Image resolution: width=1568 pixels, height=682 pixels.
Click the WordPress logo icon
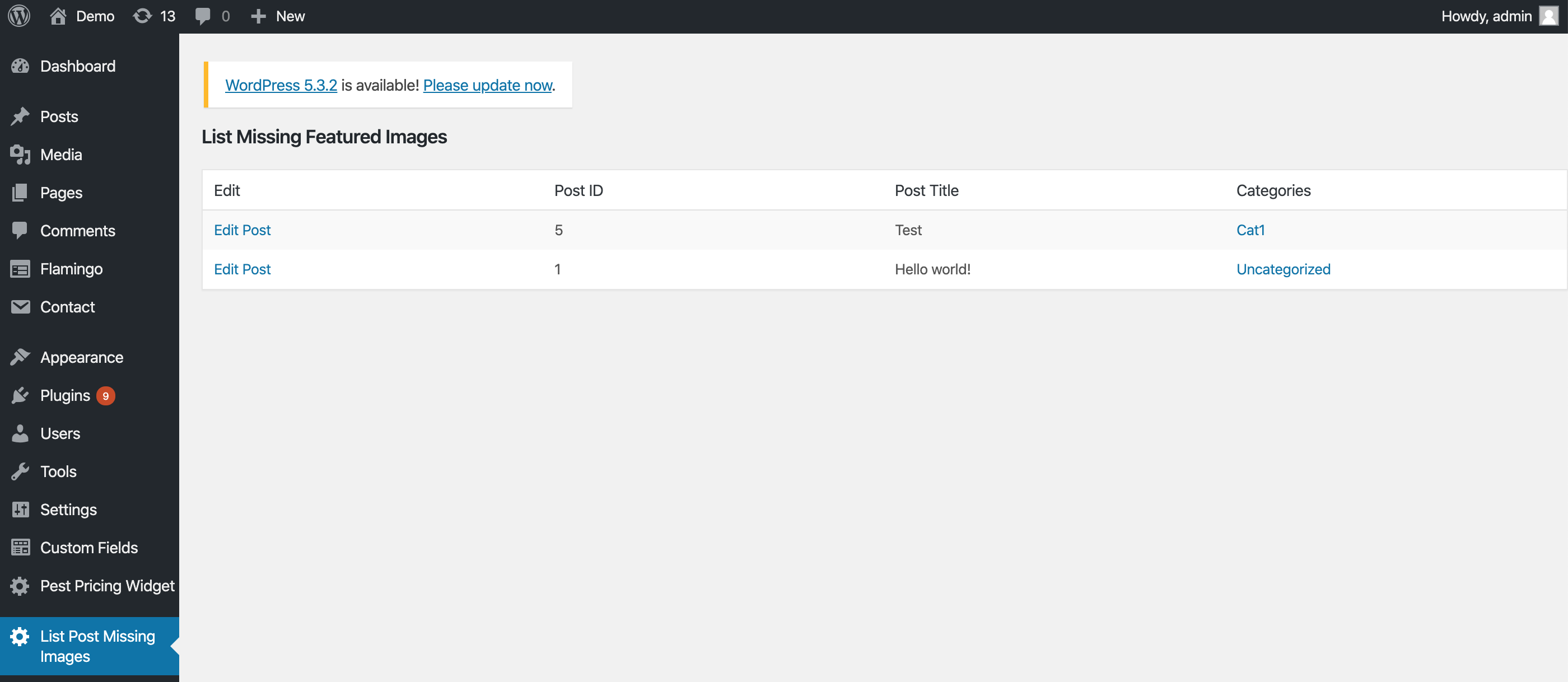coord(19,16)
